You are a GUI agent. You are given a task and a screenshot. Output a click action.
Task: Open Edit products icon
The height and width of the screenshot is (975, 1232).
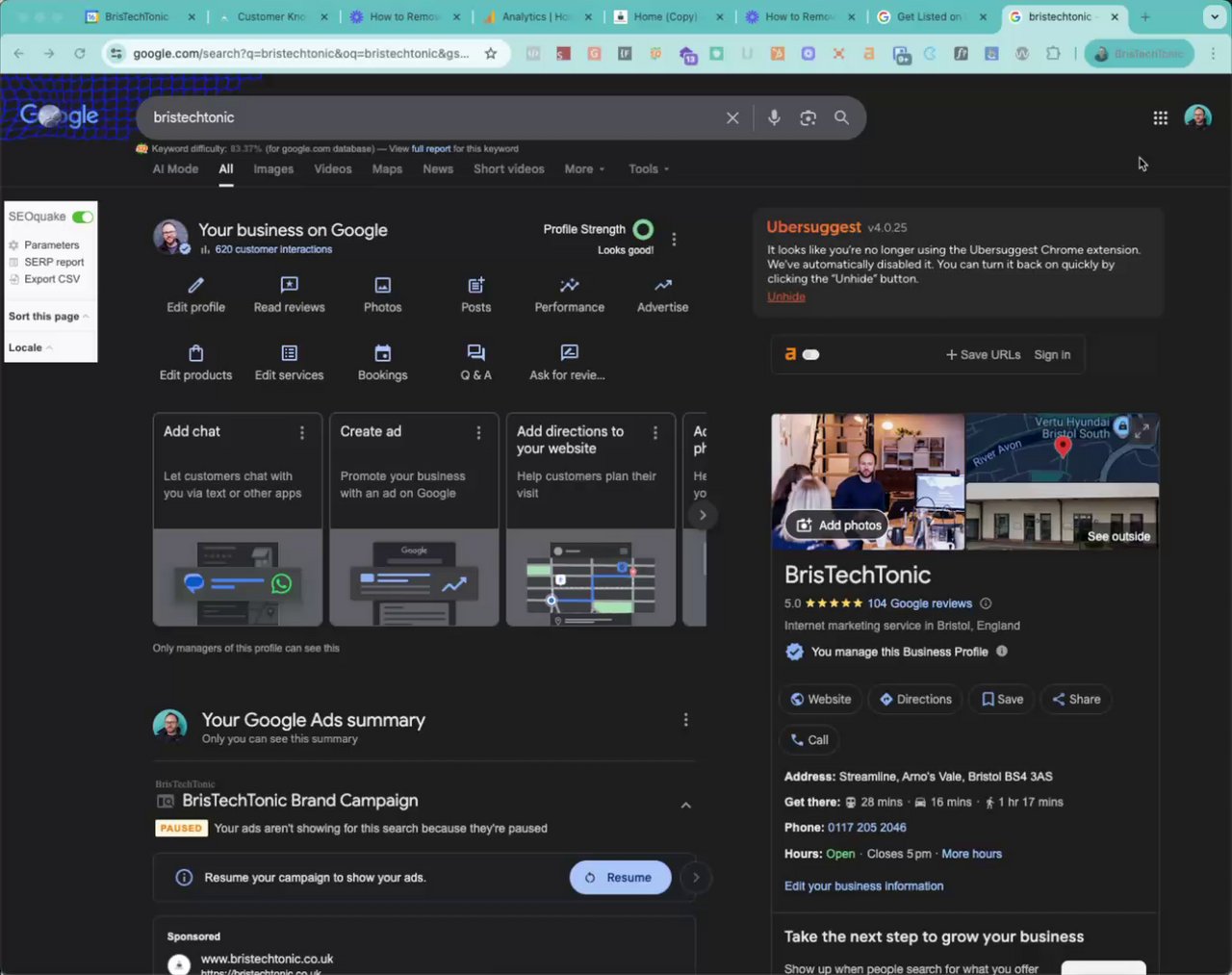tap(195, 352)
